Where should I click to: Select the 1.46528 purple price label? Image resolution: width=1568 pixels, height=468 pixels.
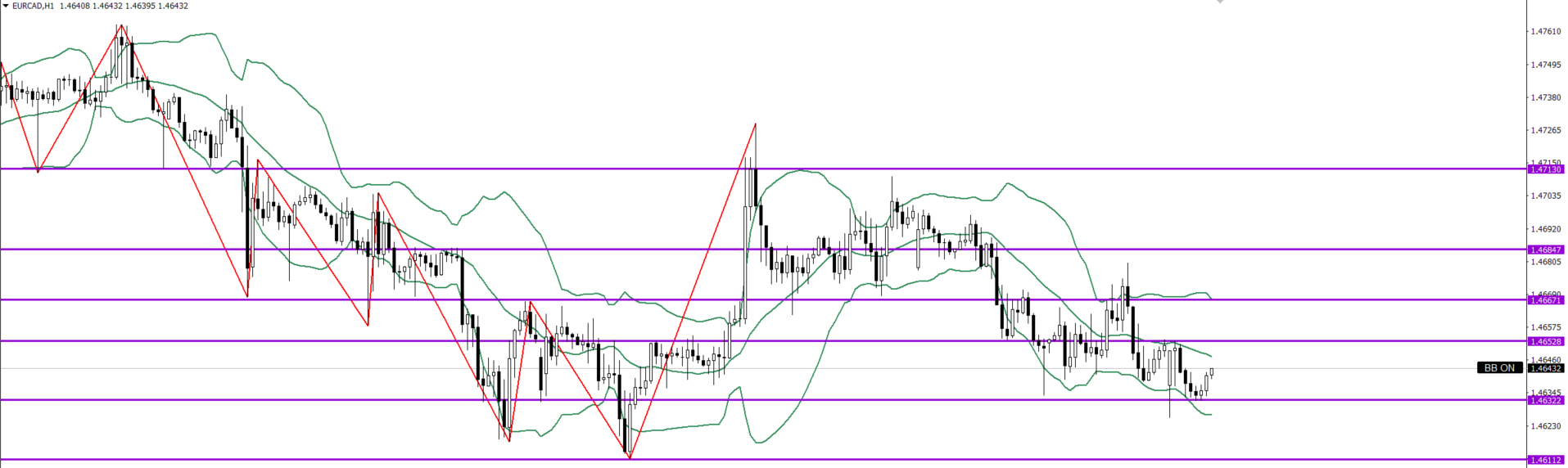1546,341
